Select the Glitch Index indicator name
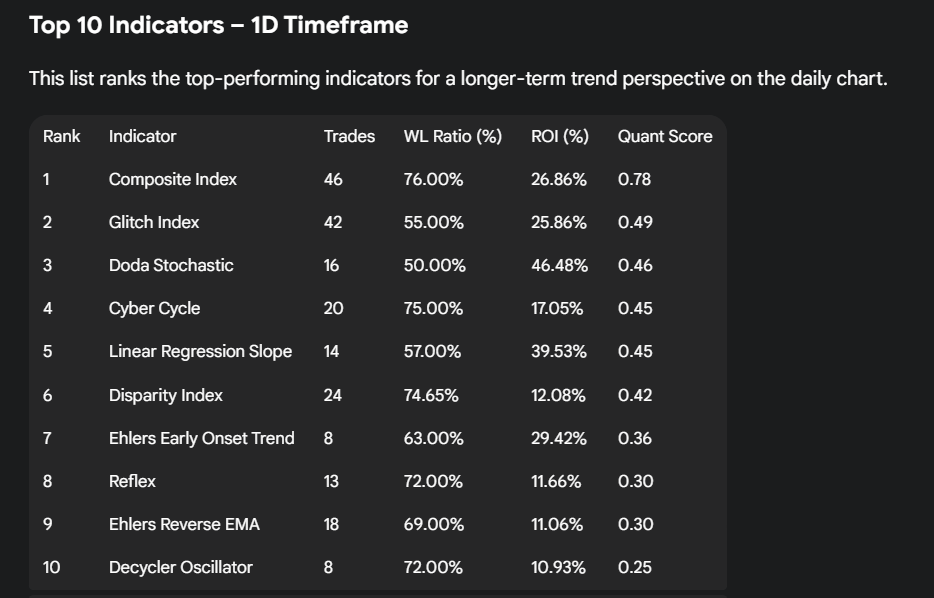This screenshot has height=598, width=934. (154, 222)
